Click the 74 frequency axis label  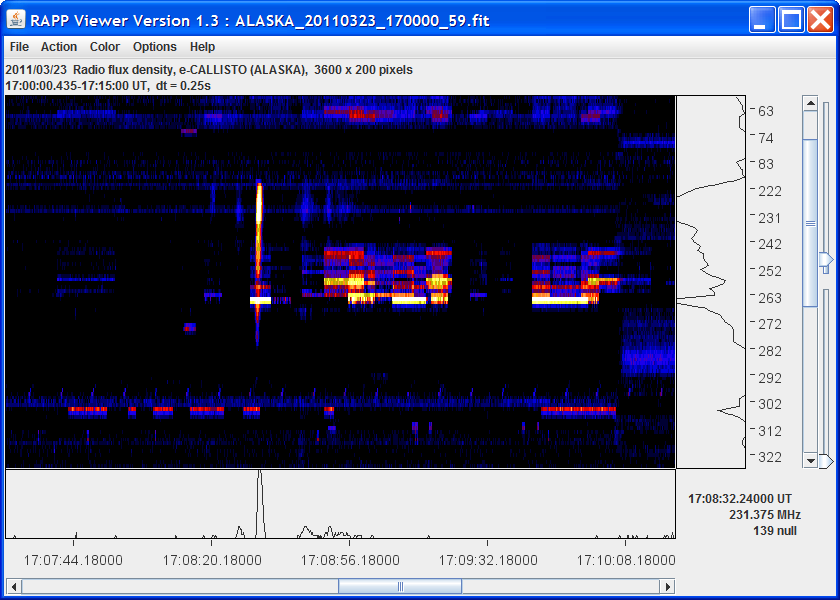(765, 138)
